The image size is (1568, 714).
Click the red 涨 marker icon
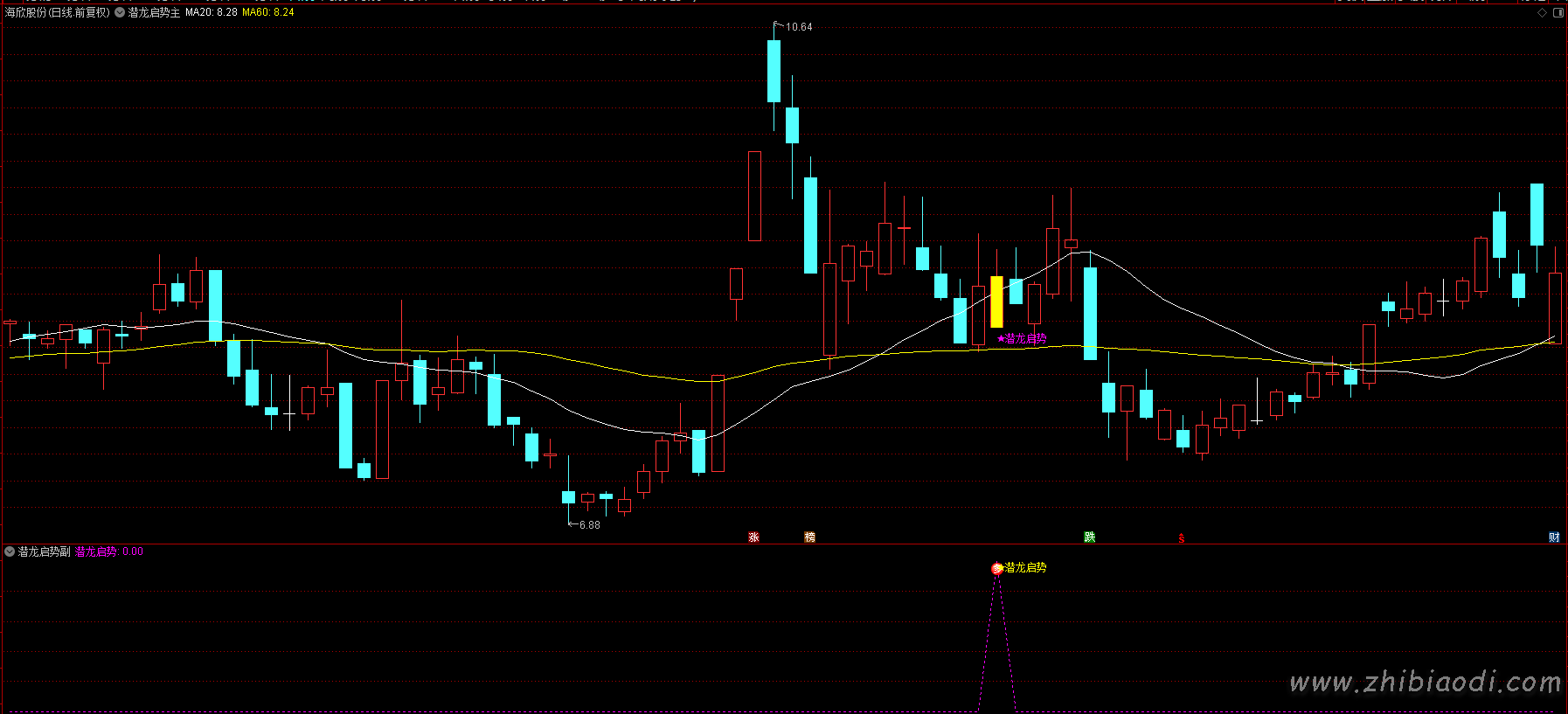[x=753, y=537]
